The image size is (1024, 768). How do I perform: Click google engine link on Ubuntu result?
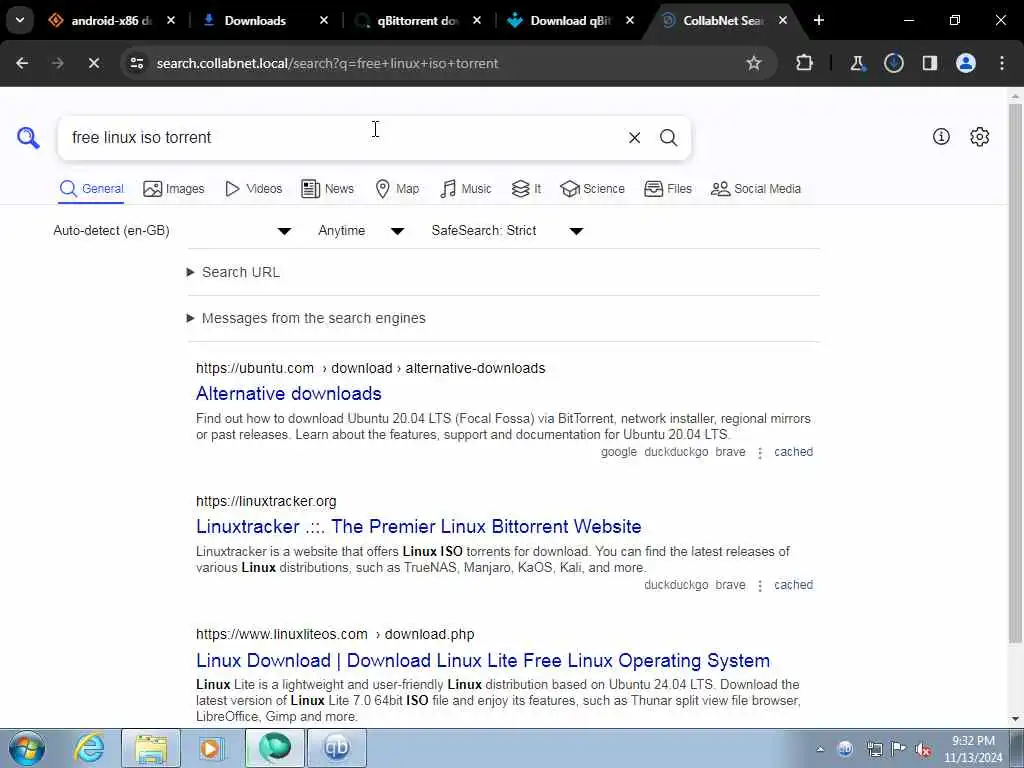(618, 452)
